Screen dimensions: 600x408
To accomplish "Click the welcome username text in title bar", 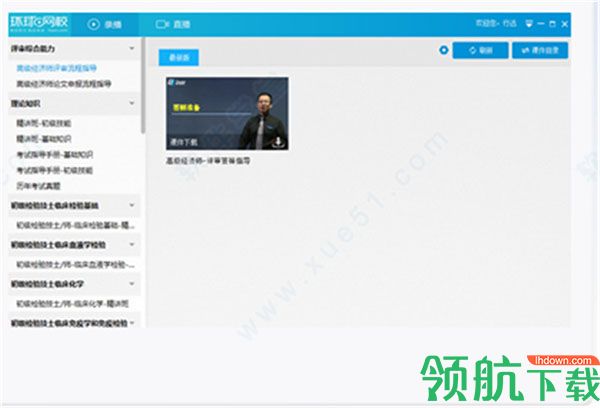I will pyautogui.click(x=496, y=24).
